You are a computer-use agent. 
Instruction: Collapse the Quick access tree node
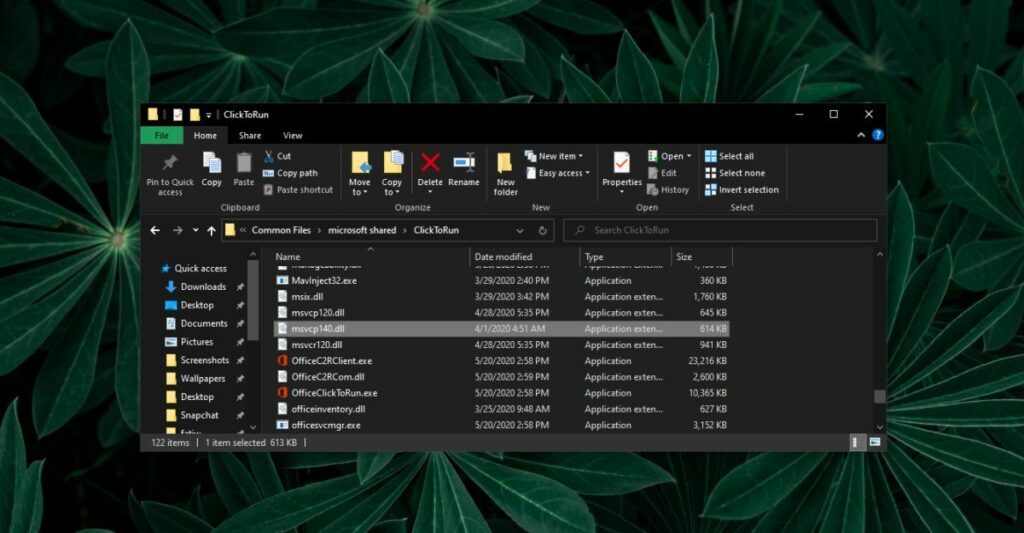pyautogui.click(x=153, y=269)
